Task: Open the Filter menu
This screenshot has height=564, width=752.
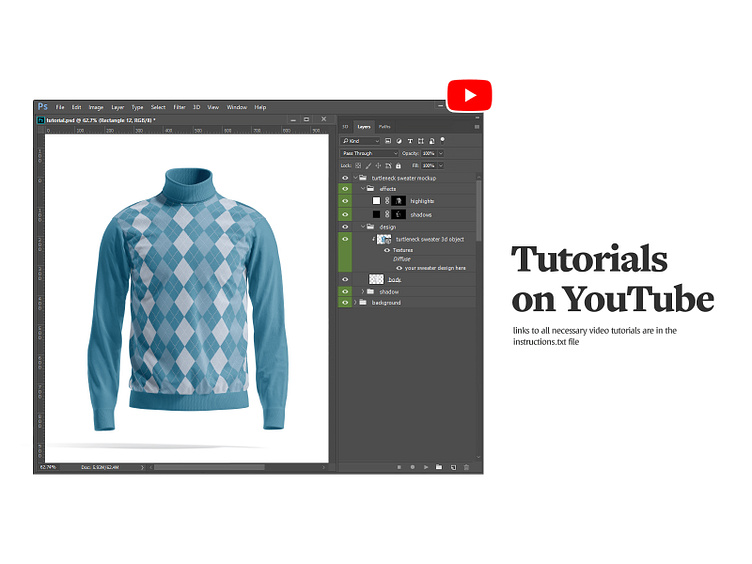Action: click(179, 107)
